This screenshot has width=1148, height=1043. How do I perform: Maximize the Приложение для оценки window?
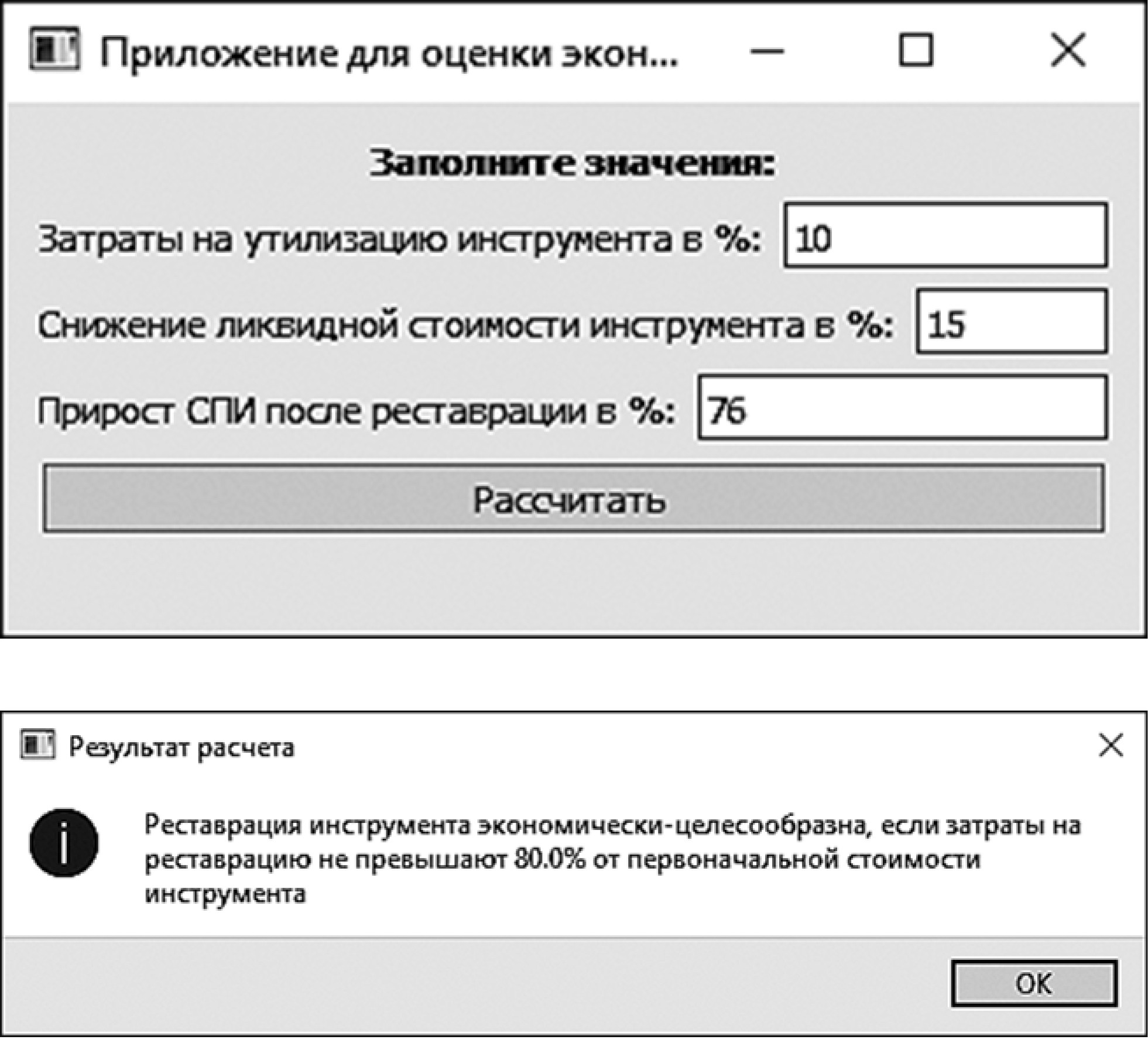[916, 50]
